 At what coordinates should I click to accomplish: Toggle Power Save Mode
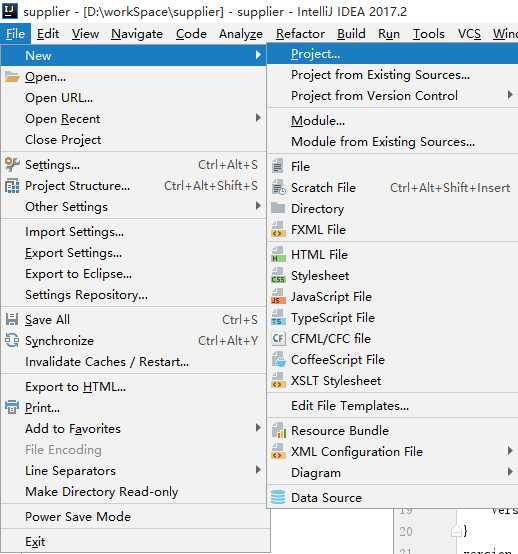tap(134, 517)
